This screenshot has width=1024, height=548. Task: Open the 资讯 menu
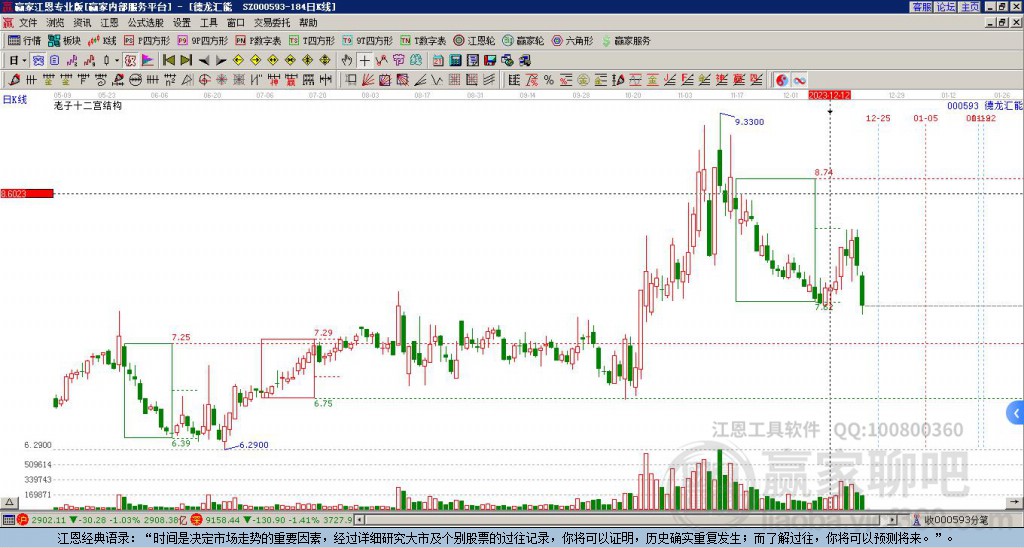pos(82,23)
